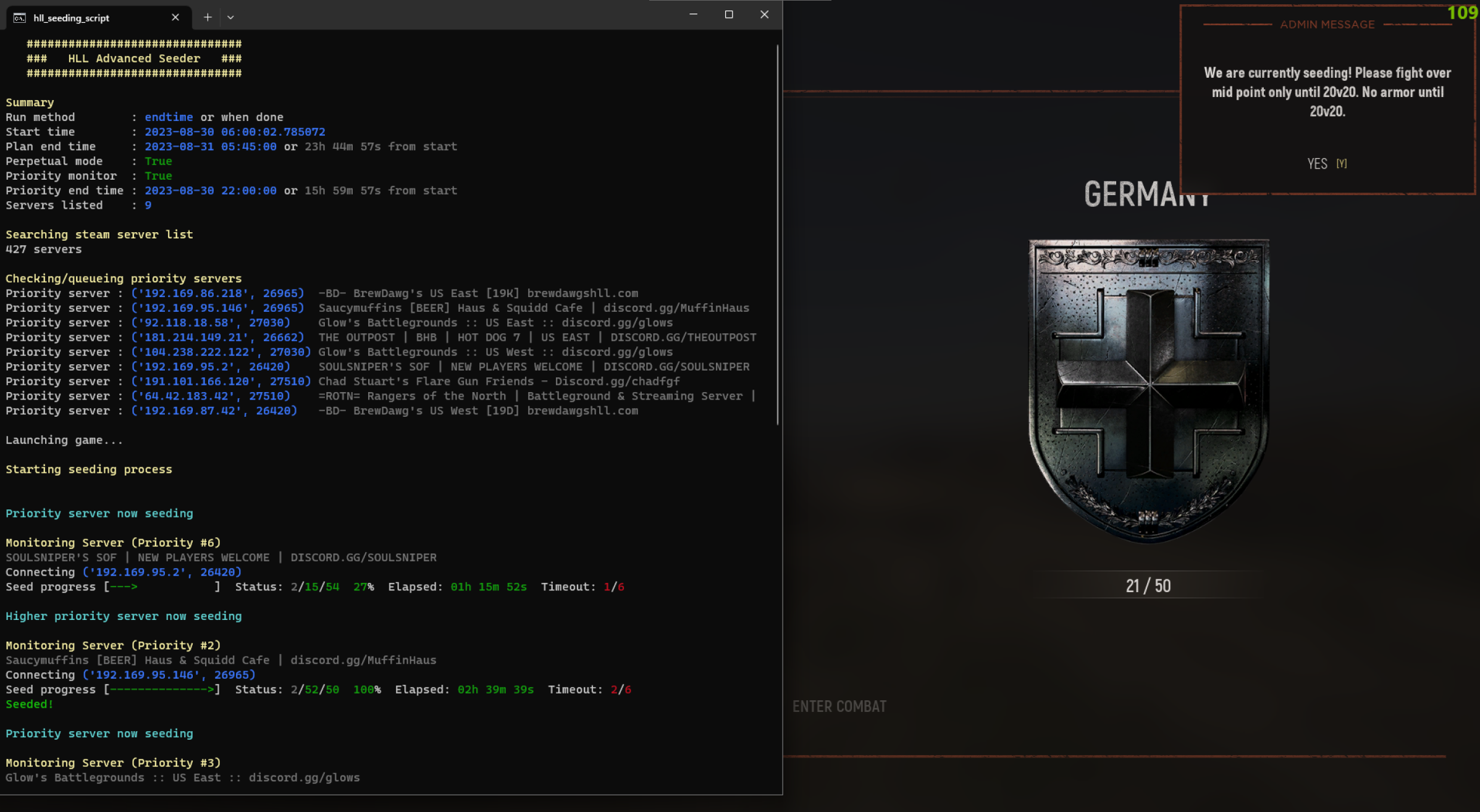Maximize the terminal window

[x=729, y=14]
